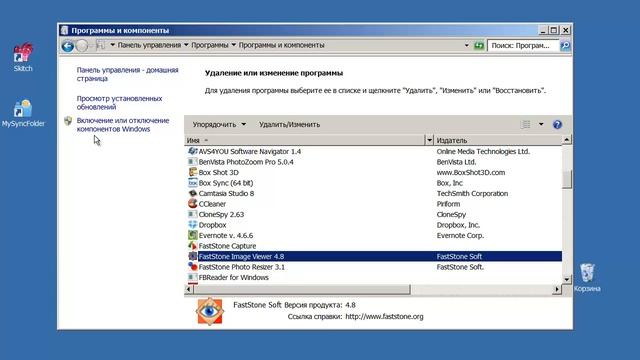Click the Forward navigation arrow

[x=82, y=46]
